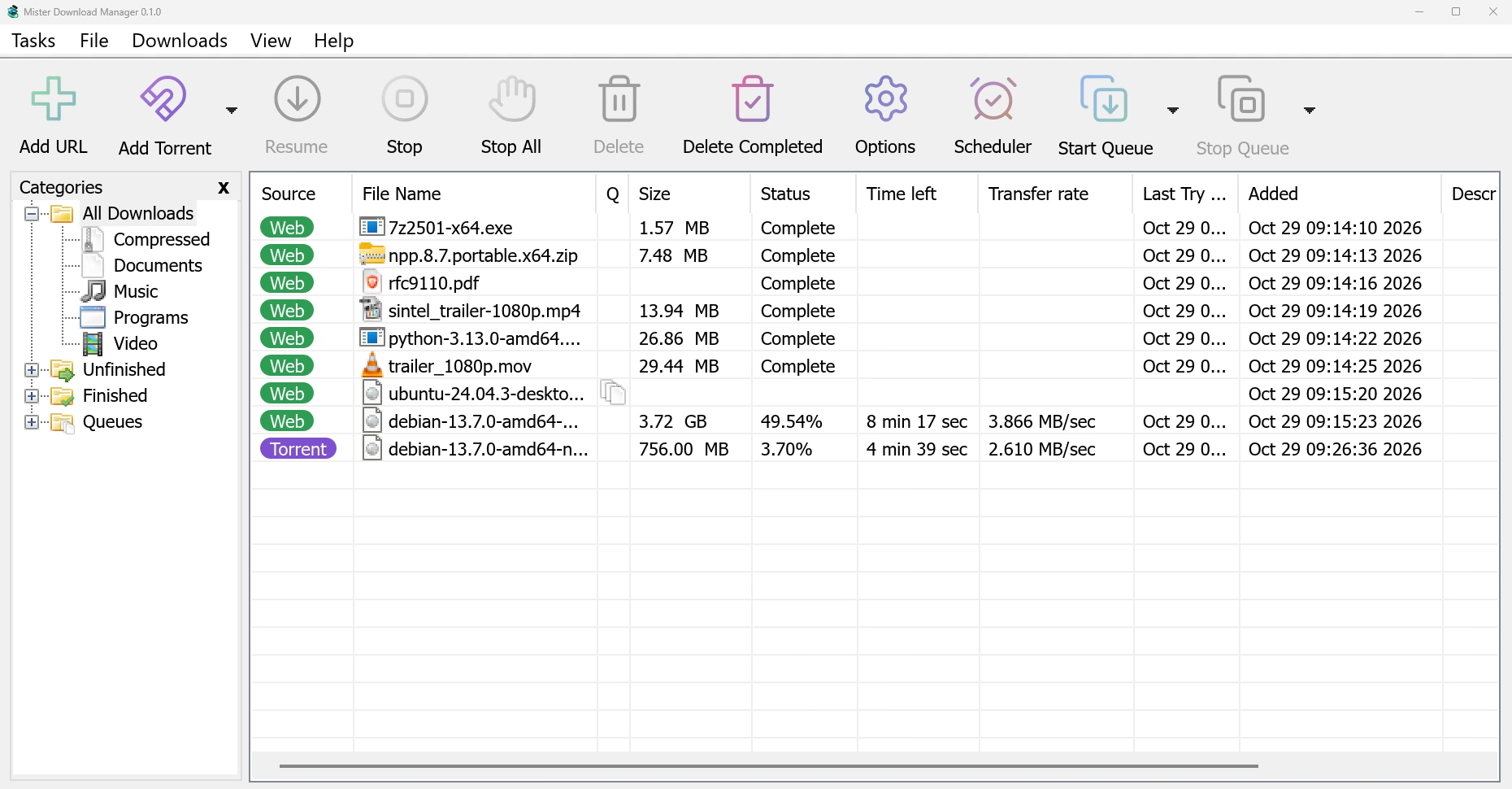Viewport: 1512px width, 789px height.
Task: Sort by Source column header
Action: pyautogui.click(x=302, y=194)
